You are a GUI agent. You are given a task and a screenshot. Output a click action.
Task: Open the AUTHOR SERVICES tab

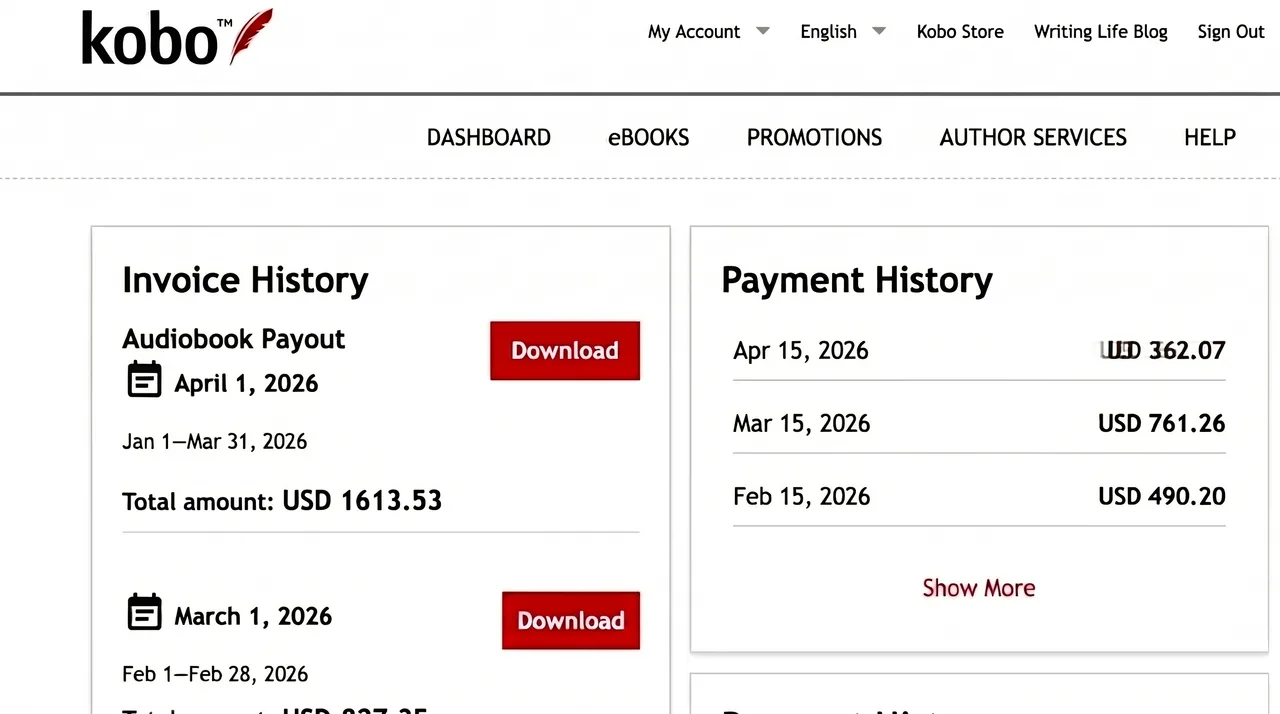pos(1033,137)
